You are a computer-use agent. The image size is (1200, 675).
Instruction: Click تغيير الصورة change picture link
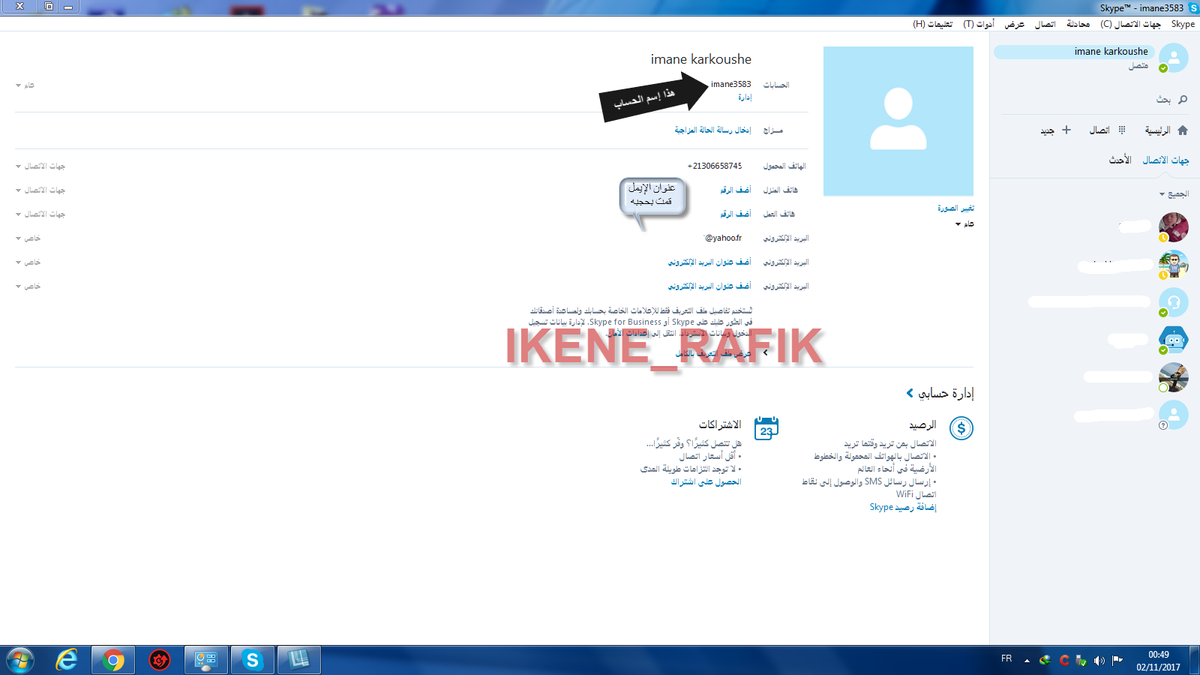tap(954, 209)
